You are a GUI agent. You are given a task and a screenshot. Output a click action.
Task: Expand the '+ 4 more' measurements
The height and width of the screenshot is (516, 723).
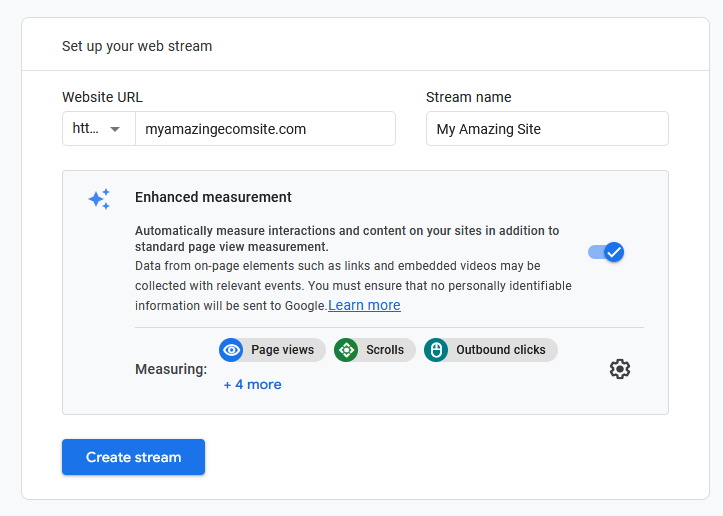252,384
